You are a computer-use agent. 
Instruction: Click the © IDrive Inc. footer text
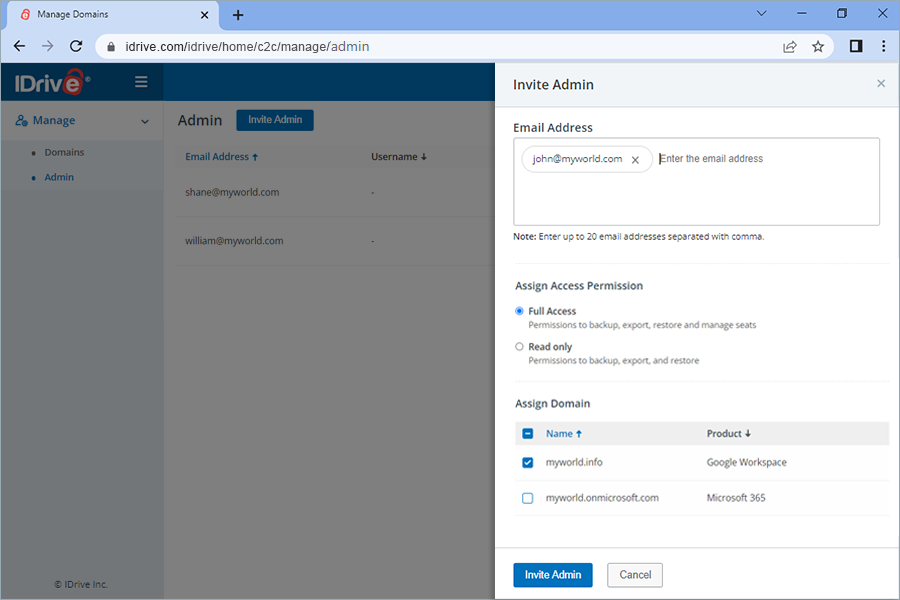coord(81,584)
